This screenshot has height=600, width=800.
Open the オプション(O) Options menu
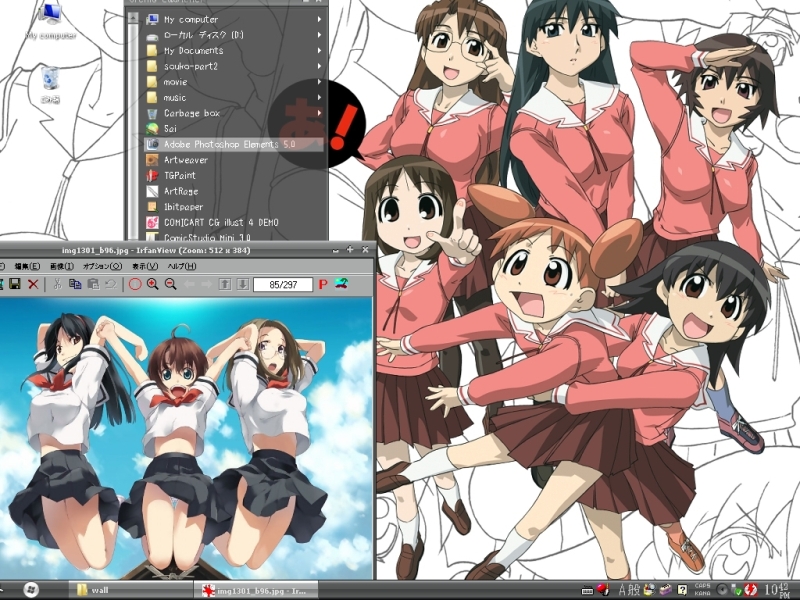[103, 266]
